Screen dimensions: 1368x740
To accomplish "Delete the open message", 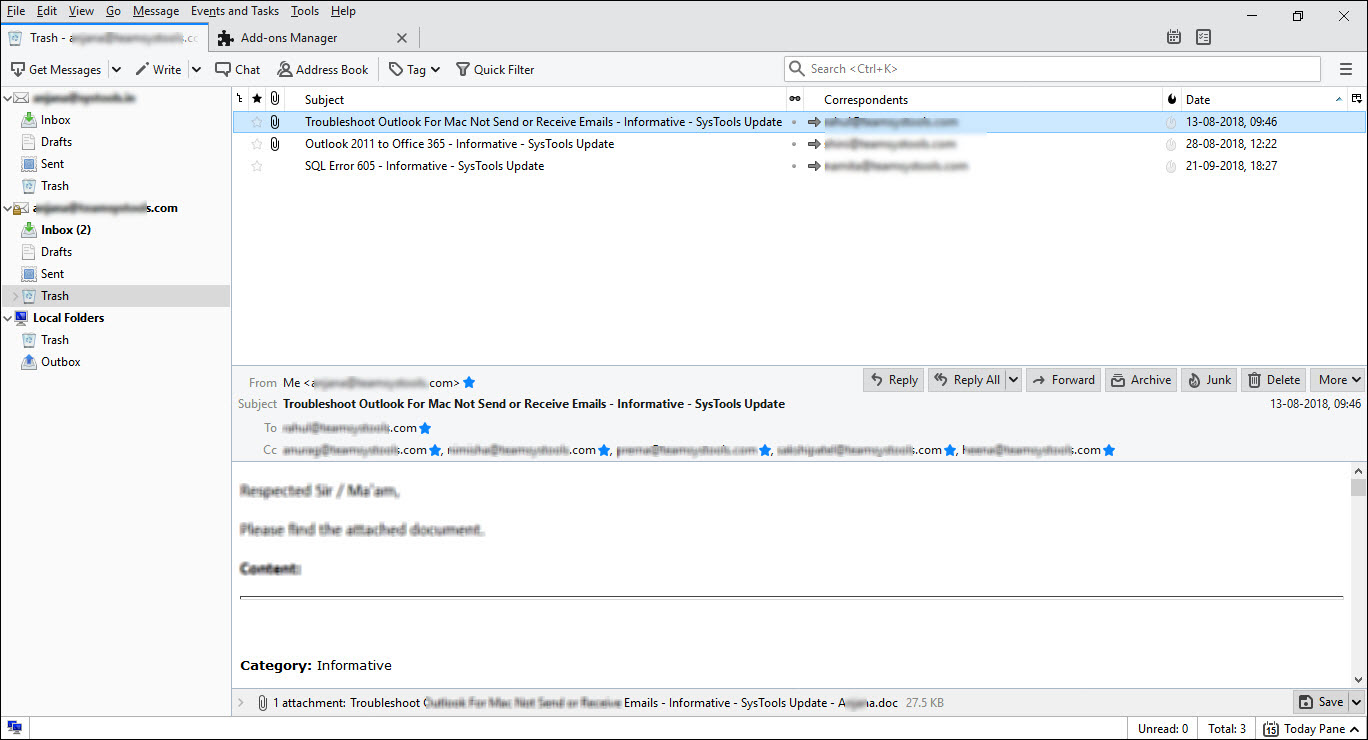I will (x=1274, y=380).
